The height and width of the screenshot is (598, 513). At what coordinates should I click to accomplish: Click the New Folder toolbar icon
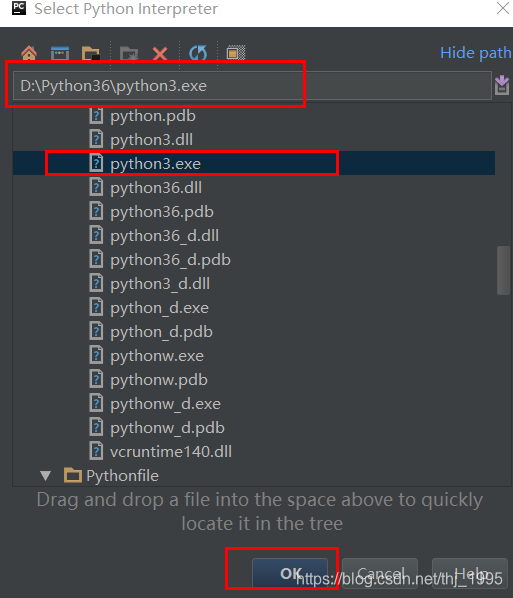[129, 53]
